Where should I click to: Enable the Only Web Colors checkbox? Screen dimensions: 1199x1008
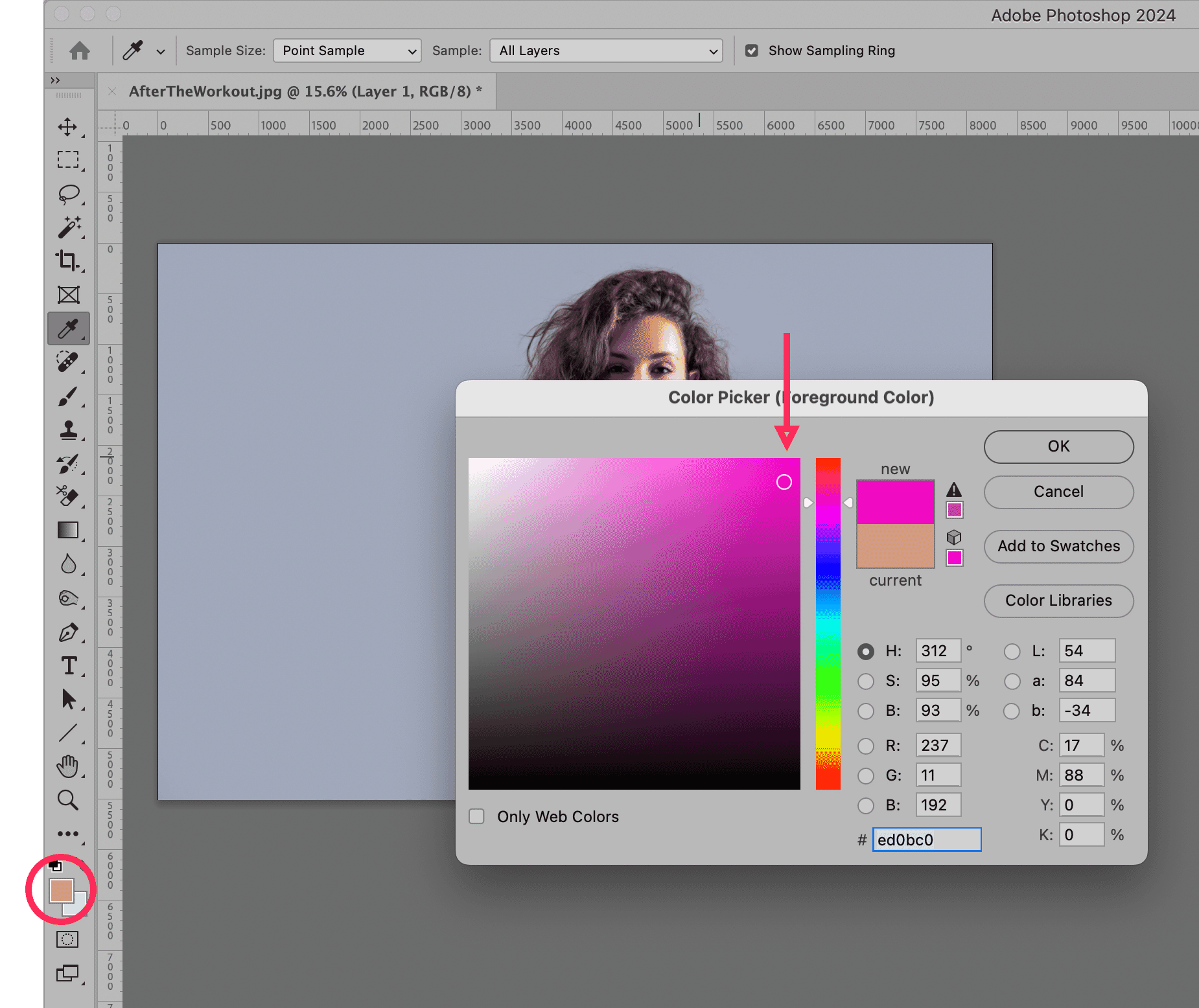click(x=477, y=816)
